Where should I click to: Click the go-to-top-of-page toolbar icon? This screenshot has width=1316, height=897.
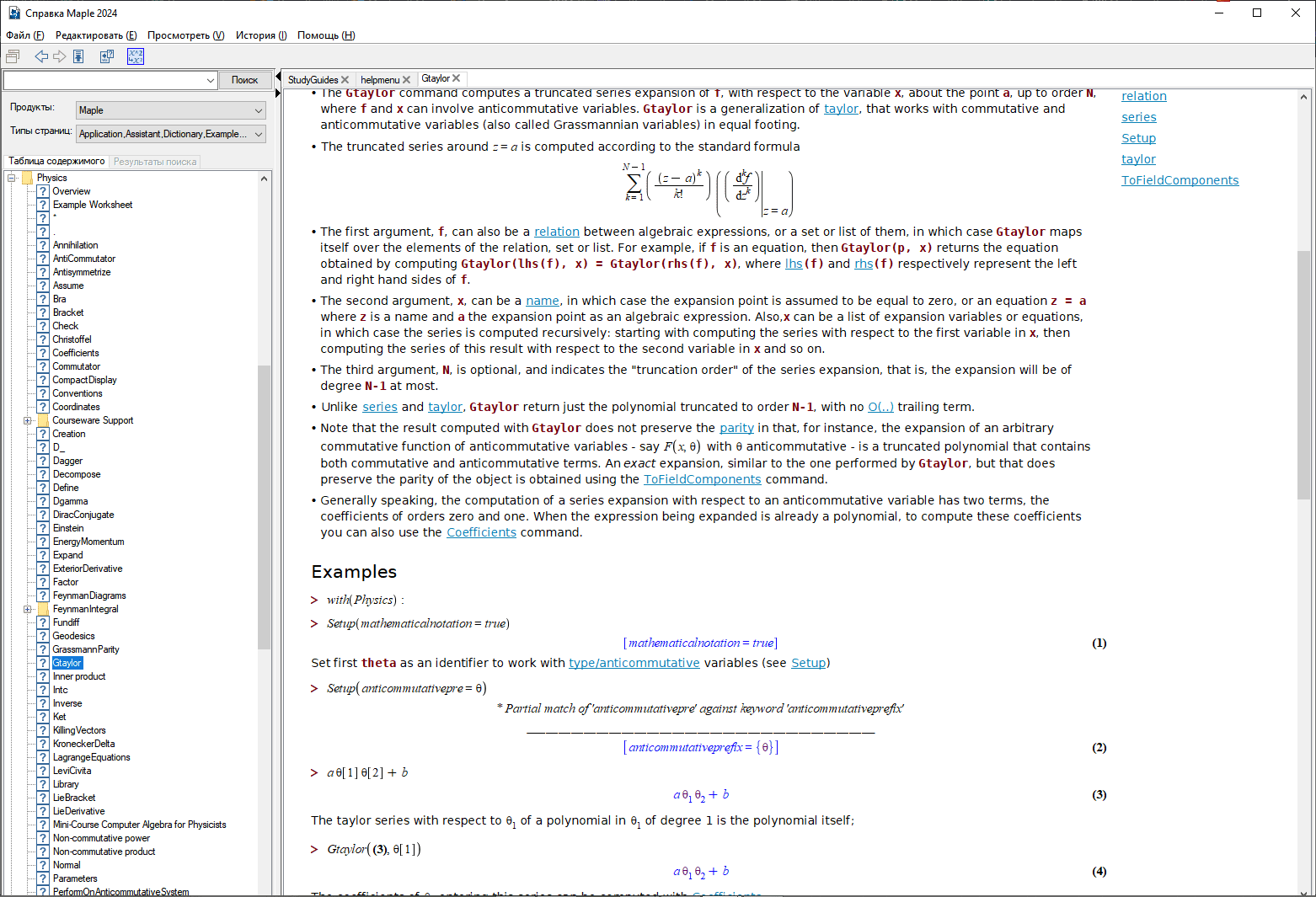click(78, 56)
